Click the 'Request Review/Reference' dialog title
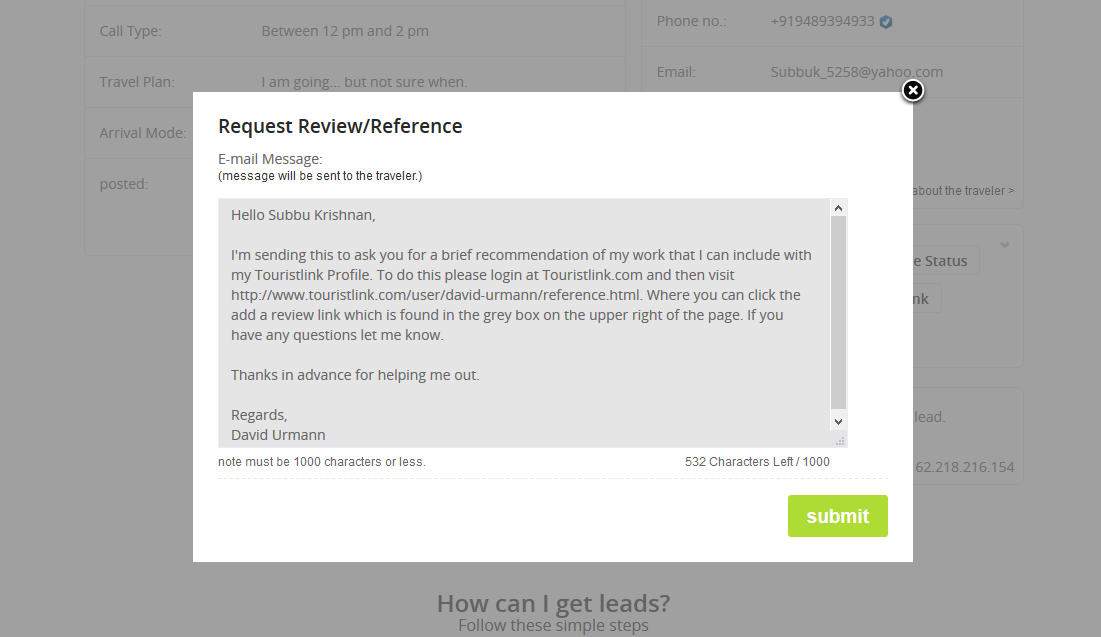Viewport: 1101px width, 637px height. [x=340, y=126]
